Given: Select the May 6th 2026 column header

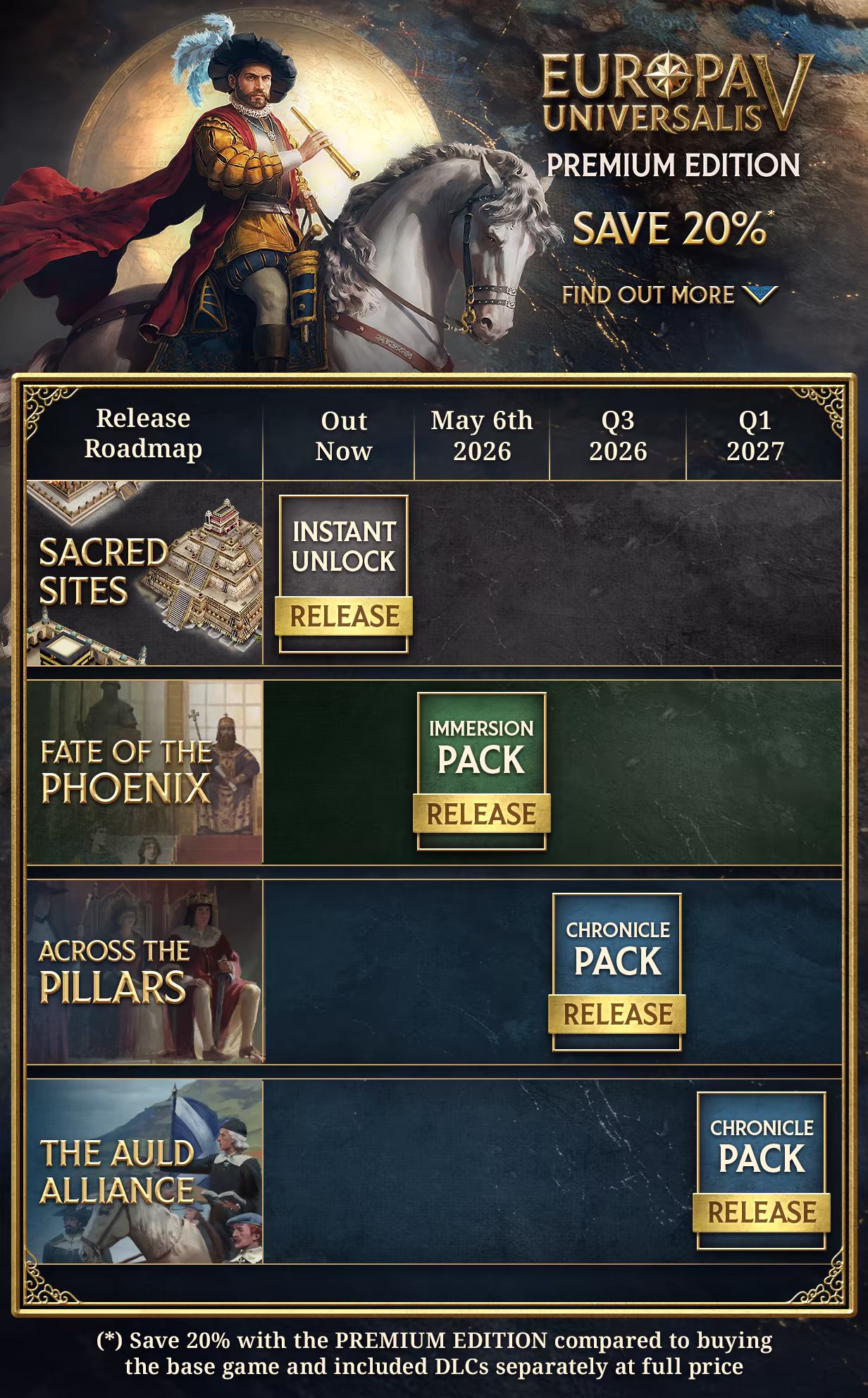Looking at the screenshot, I should (482, 435).
